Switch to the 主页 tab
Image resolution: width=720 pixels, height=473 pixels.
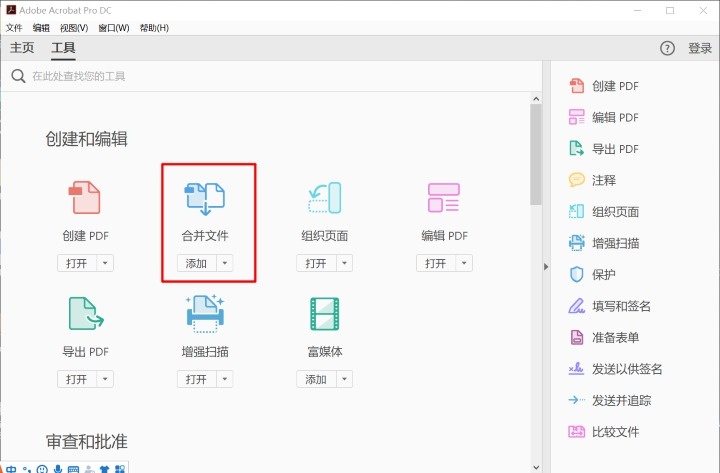(22, 48)
